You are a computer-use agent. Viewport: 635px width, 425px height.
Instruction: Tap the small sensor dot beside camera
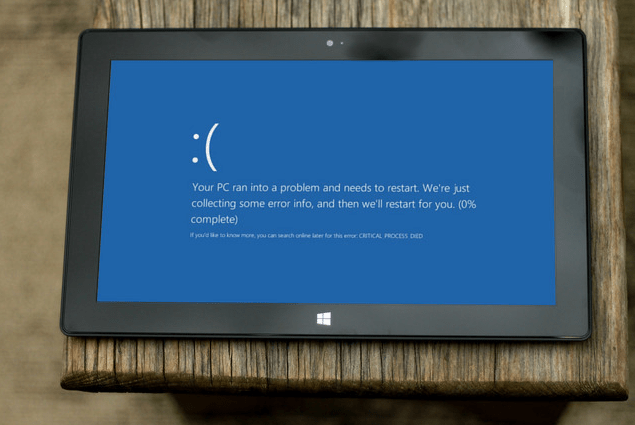(x=341, y=43)
